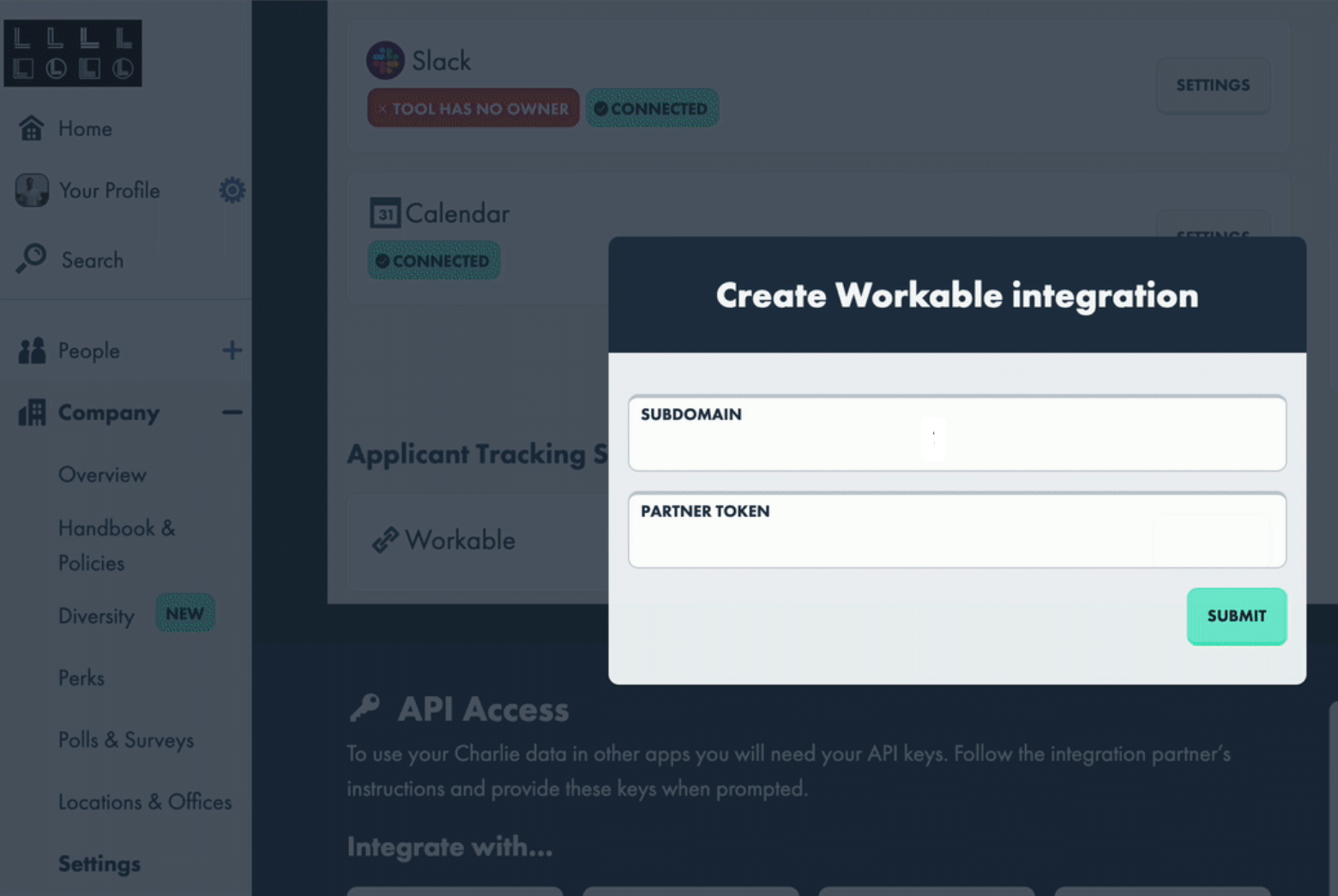Click the Calendar 31 icon
This screenshot has width=1338, height=896.
[385, 213]
